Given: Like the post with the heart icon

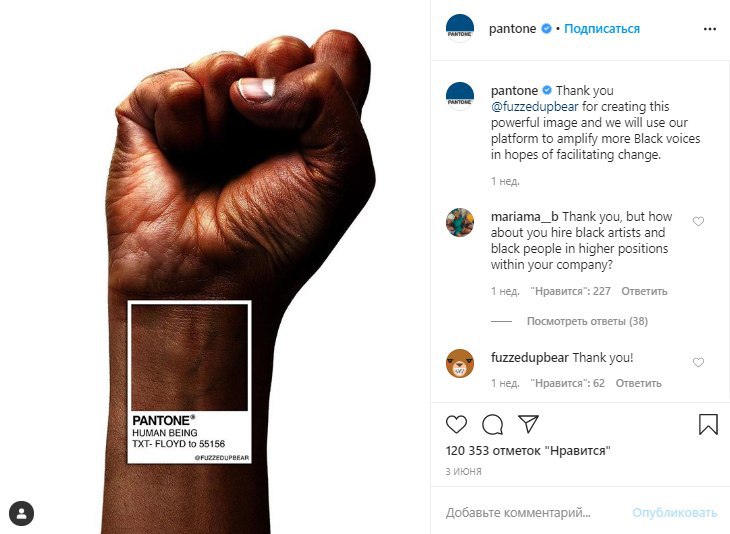Looking at the screenshot, I should click(456, 424).
